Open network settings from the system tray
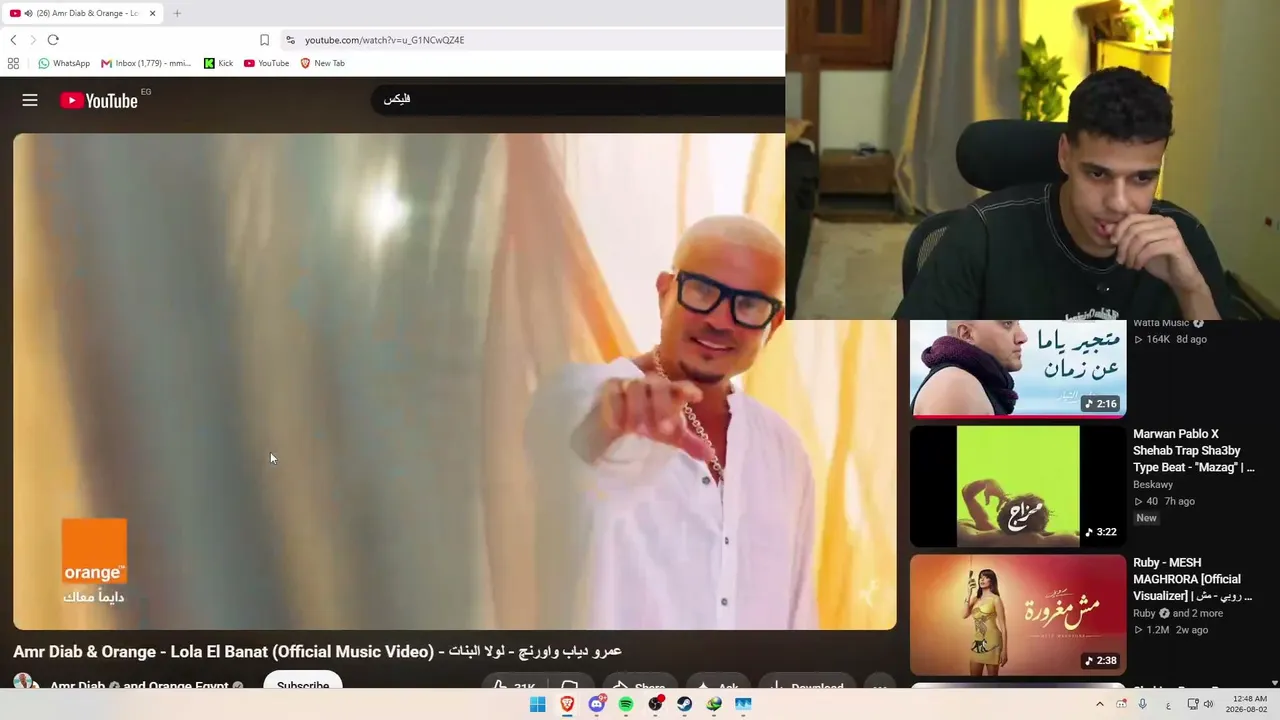This screenshot has height=720, width=1280. (1193, 704)
